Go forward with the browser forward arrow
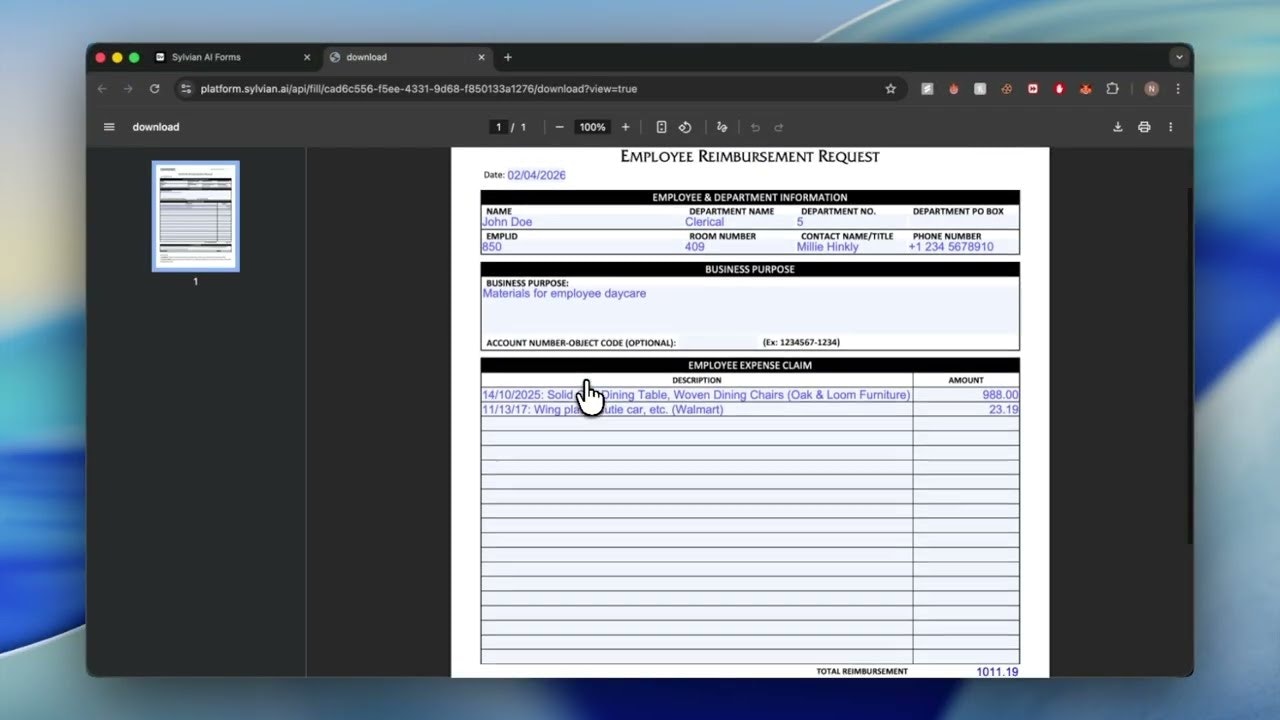This screenshot has width=1280, height=720. click(128, 89)
